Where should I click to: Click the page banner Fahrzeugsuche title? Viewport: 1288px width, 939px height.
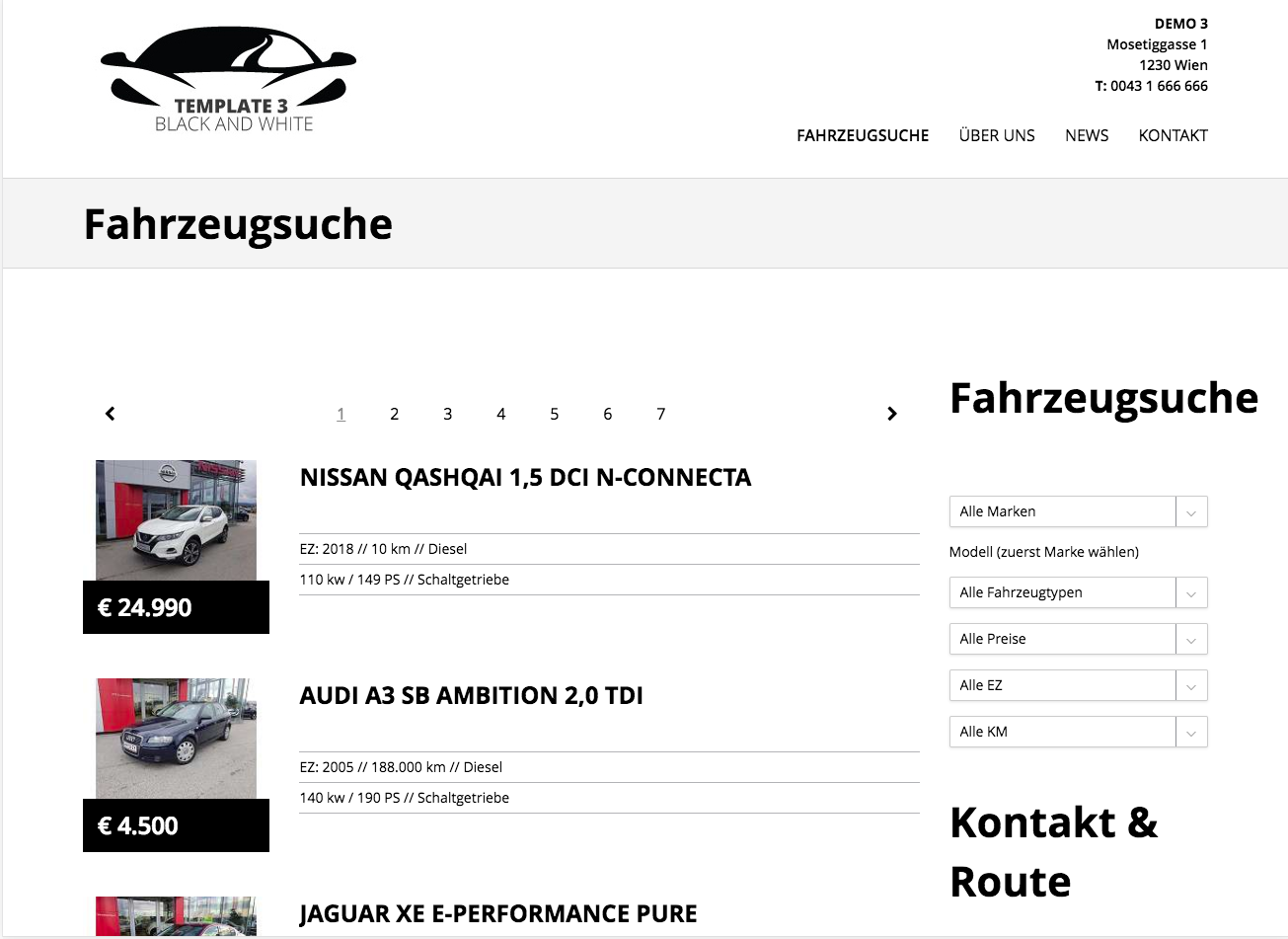tap(238, 224)
